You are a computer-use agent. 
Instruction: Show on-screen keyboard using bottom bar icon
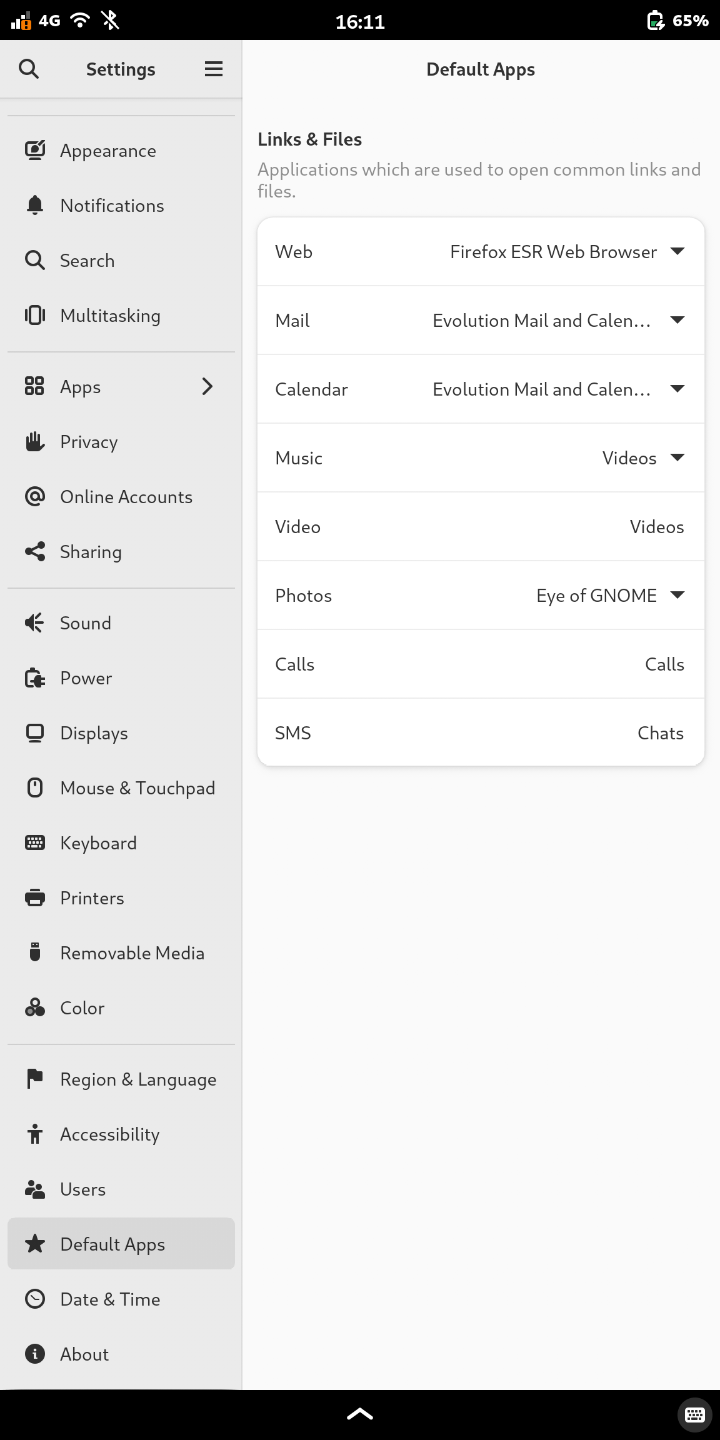pyautogui.click(x=695, y=1414)
